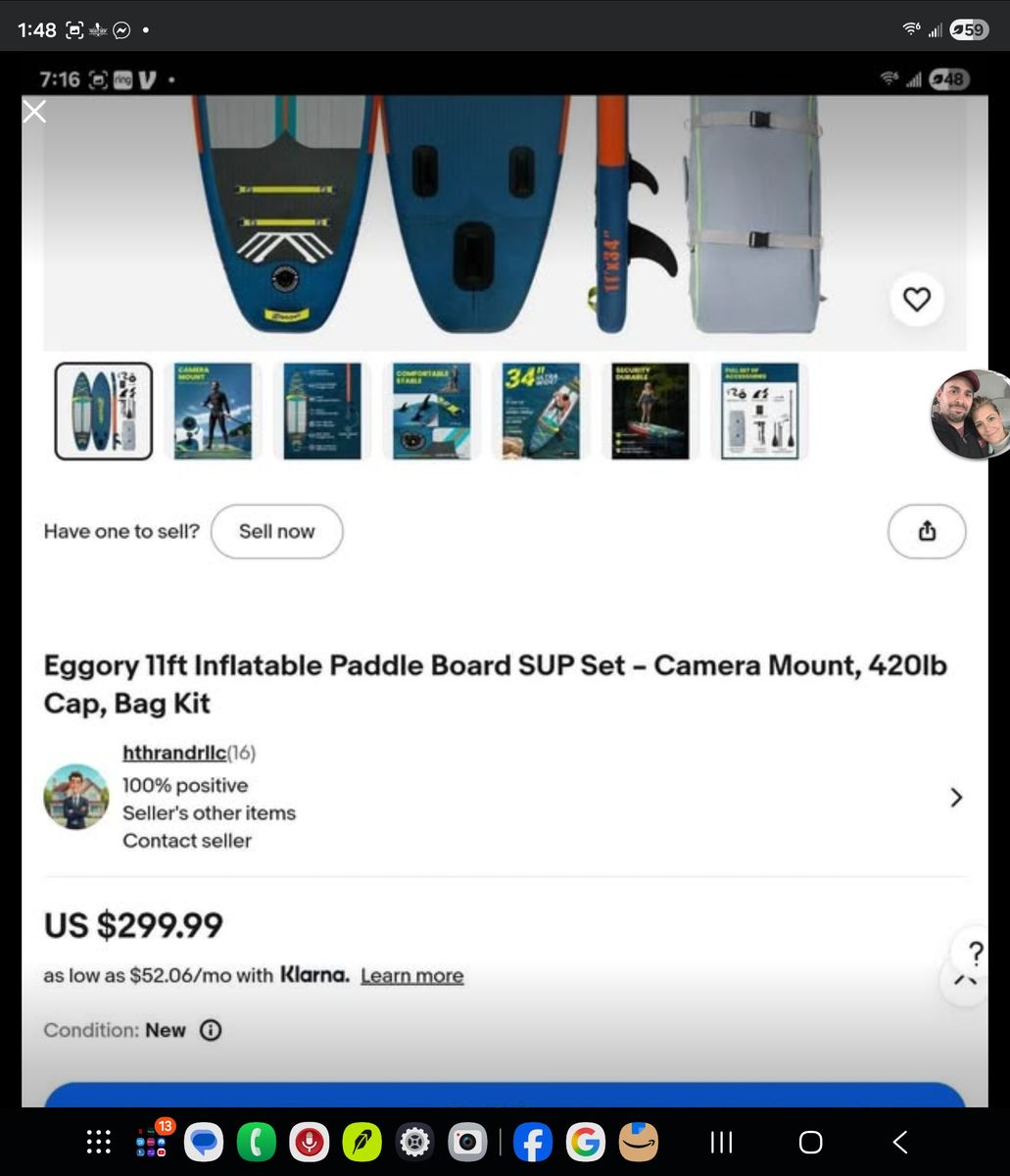The width and height of the screenshot is (1010, 1176).
Task: Close the image with the X icon
Action: (34, 112)
